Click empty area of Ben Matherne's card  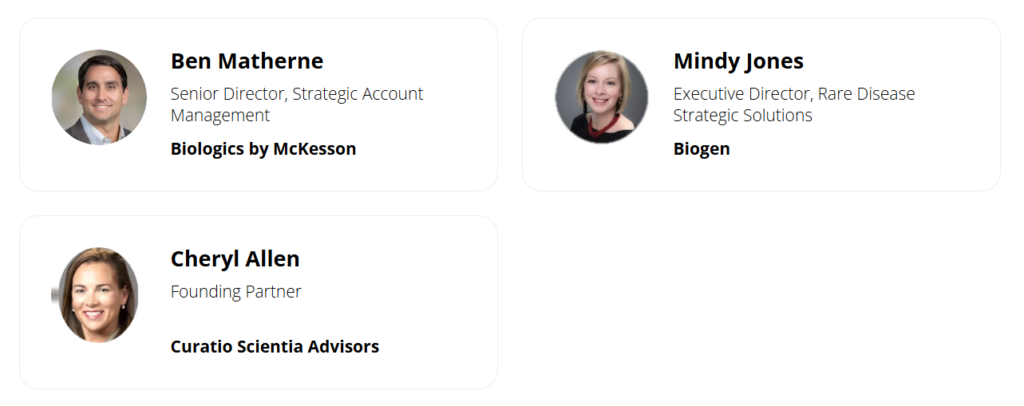(424, 163)
